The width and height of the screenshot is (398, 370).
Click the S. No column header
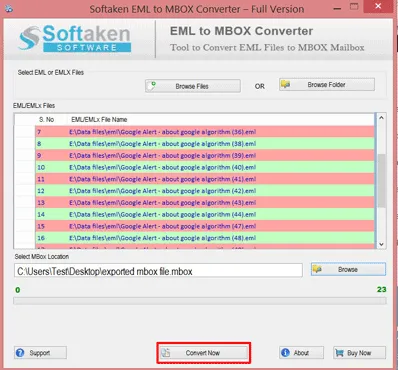[46, 119]
